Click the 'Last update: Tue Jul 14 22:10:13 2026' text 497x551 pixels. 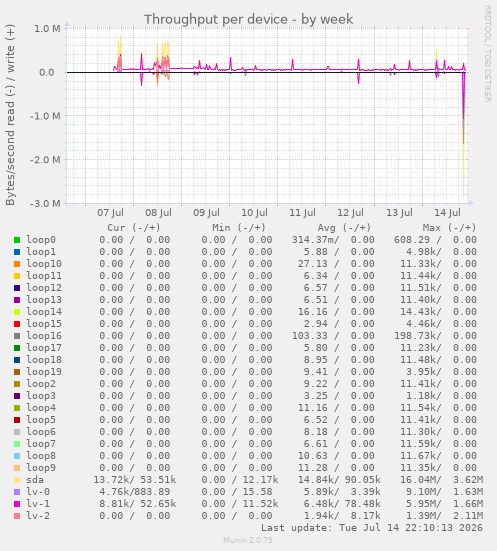[x=372, y=528]
